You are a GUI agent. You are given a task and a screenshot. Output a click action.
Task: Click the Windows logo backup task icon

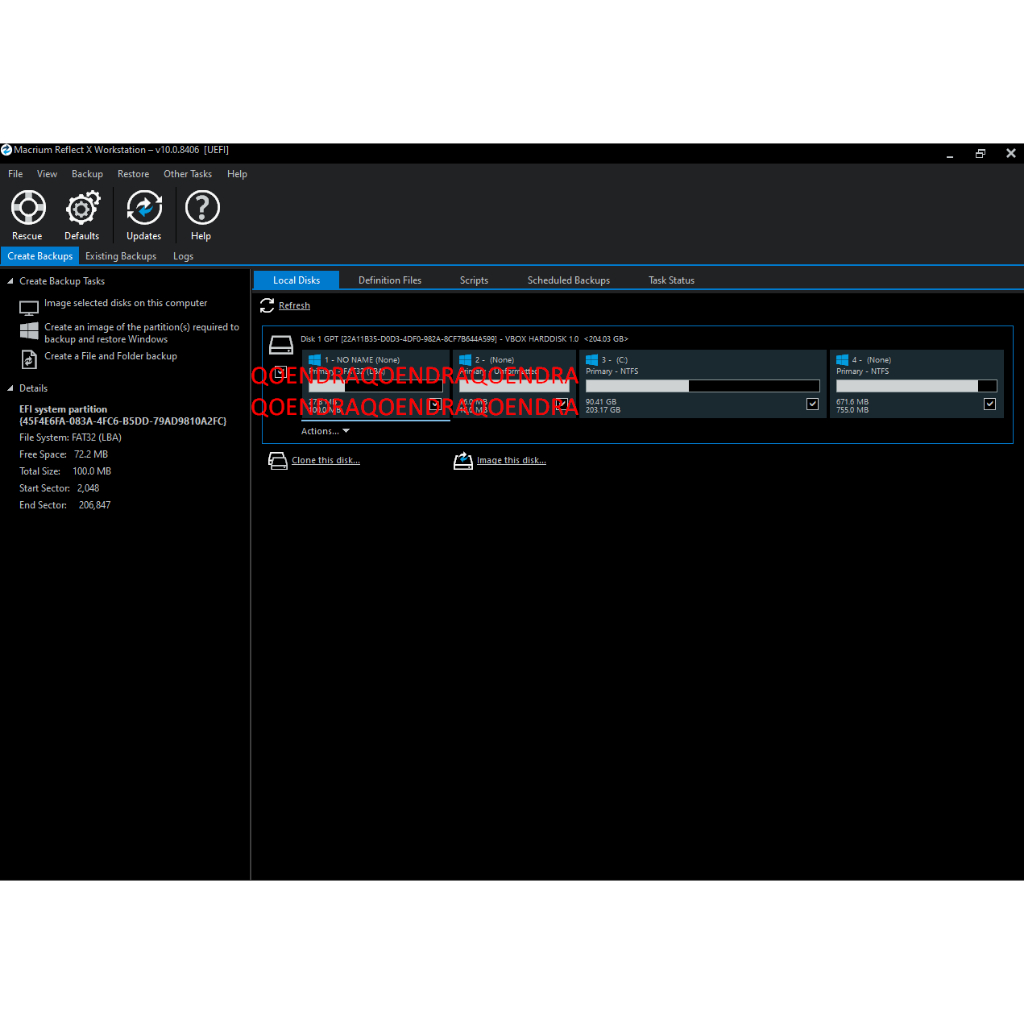(x=29, y=331)
